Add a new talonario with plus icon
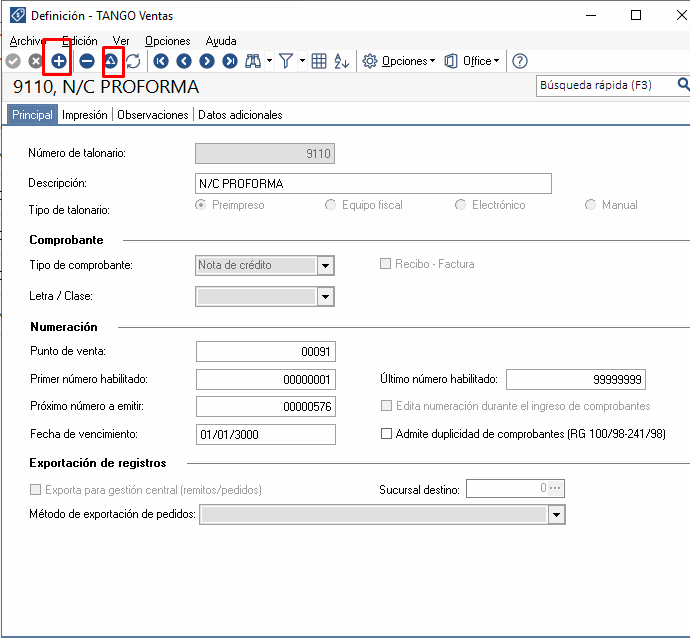 pos(59,61)
